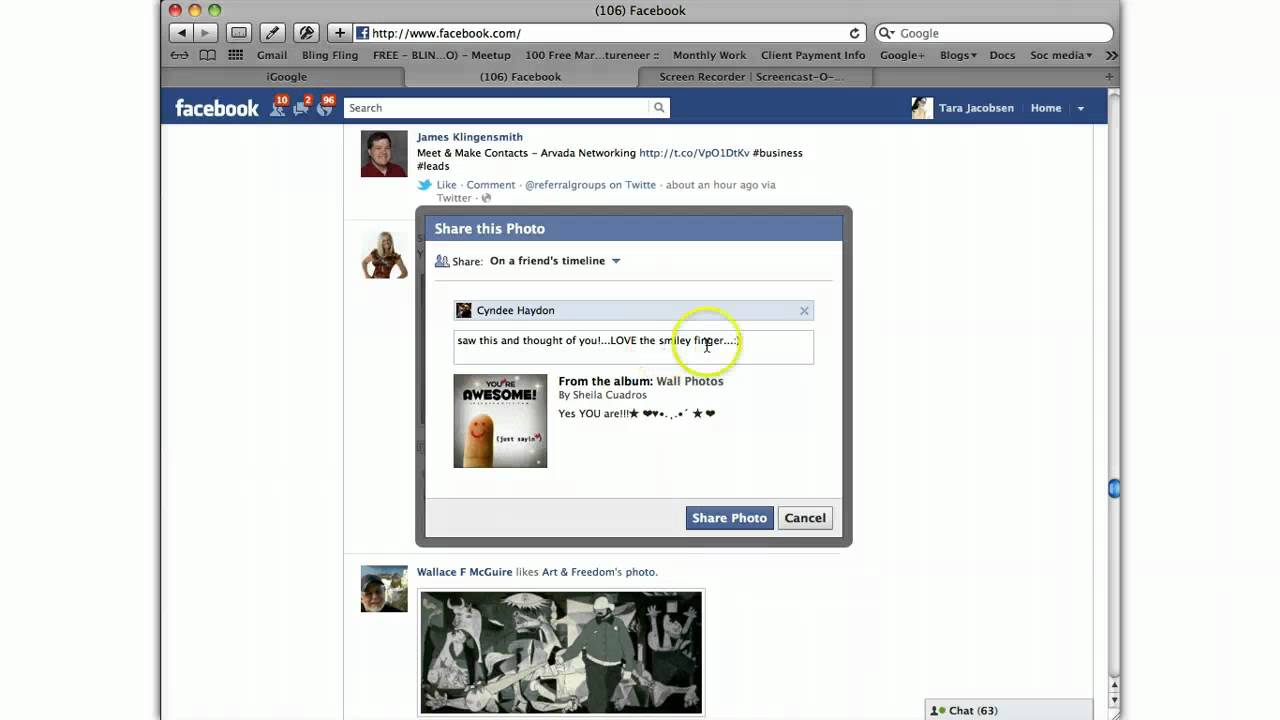1280x720 pixels.
Task: Open Tara Jacobsen profile name link
Action: (x=976, y=108)
